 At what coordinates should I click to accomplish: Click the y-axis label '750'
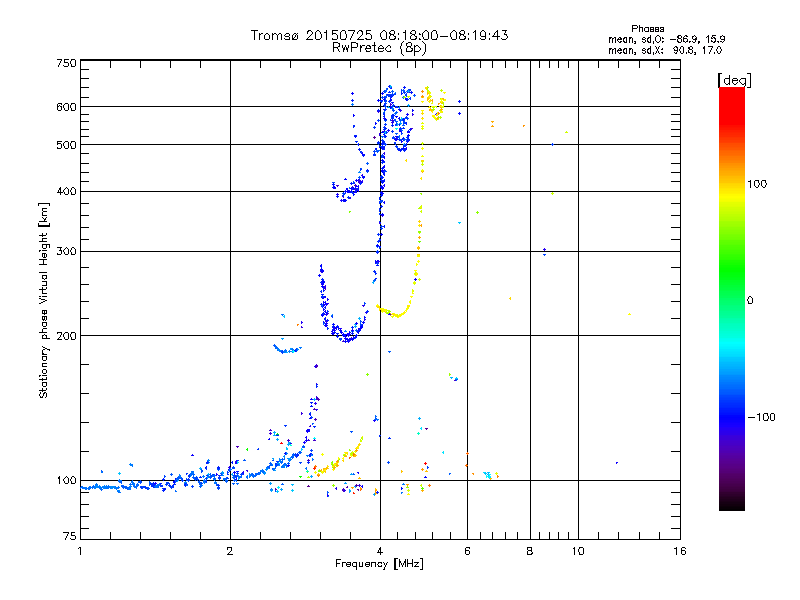click(x=66, y=63)
